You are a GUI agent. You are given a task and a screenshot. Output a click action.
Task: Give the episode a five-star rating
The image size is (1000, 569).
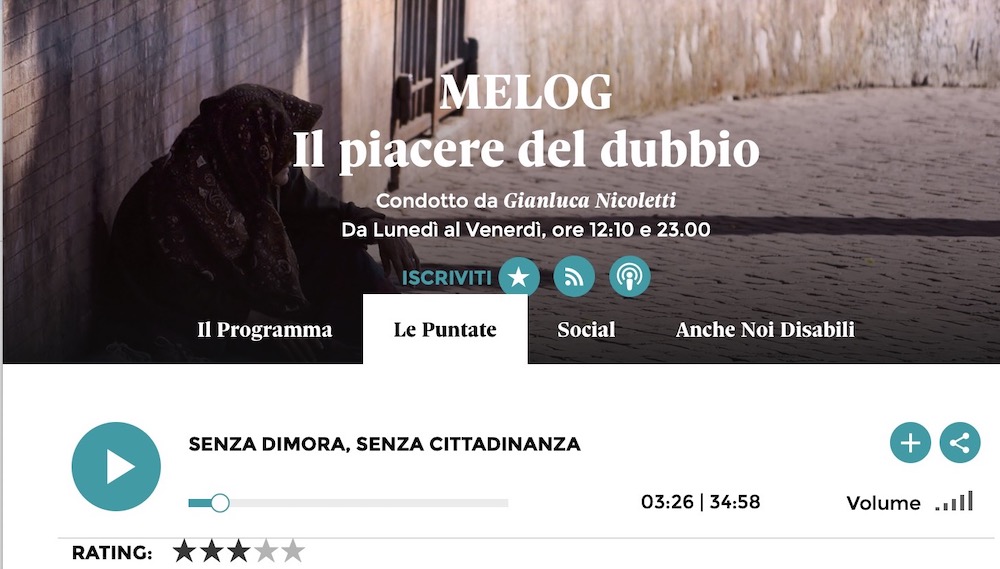pos(293,551)
